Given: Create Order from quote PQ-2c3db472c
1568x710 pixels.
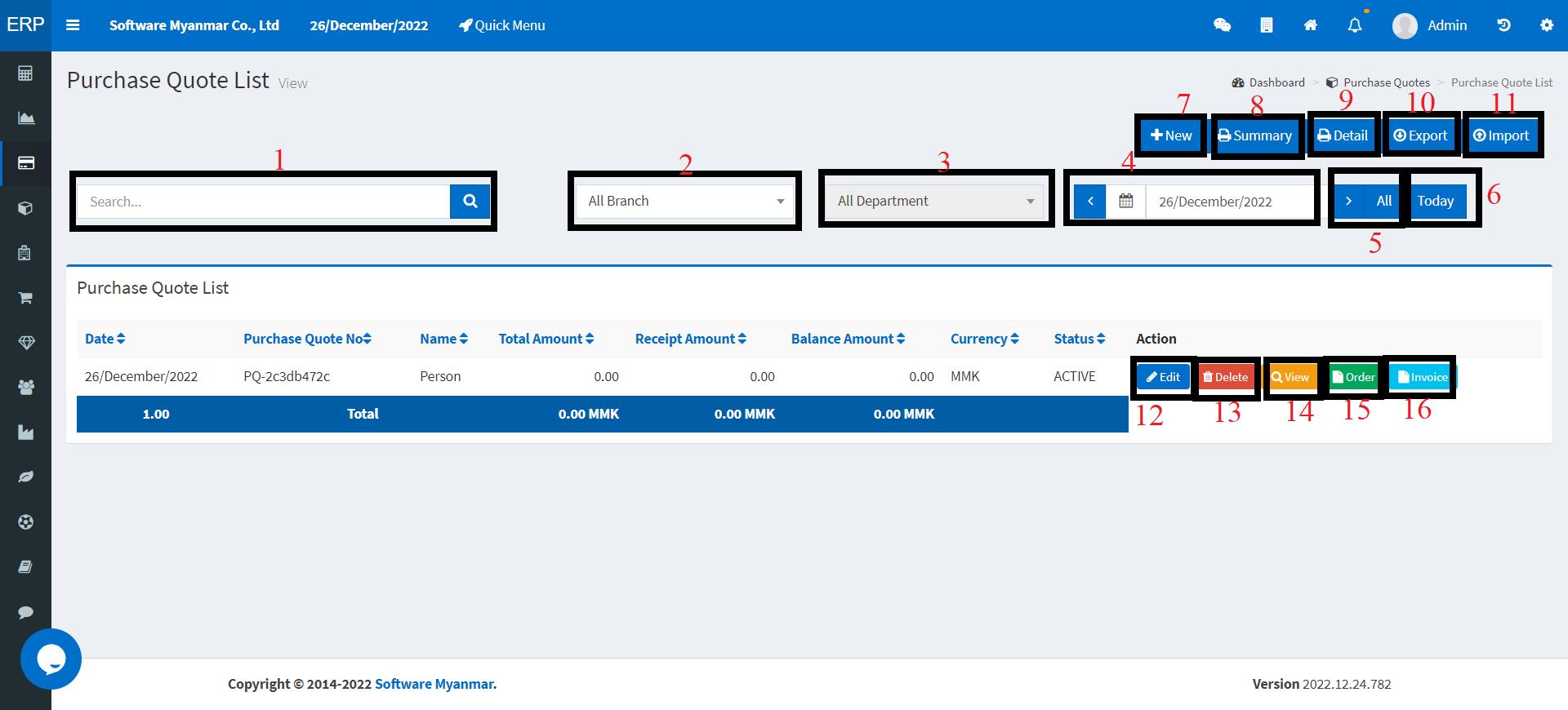Looking at the screenshot, I should (x=1353, y=377).
